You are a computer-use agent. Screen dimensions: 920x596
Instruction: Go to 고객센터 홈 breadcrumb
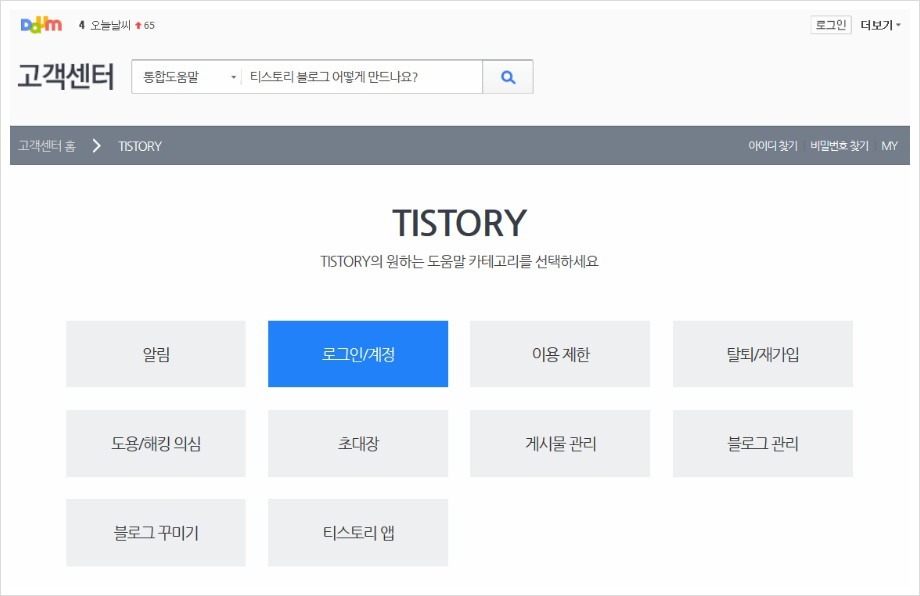click(x=47, y=145)
